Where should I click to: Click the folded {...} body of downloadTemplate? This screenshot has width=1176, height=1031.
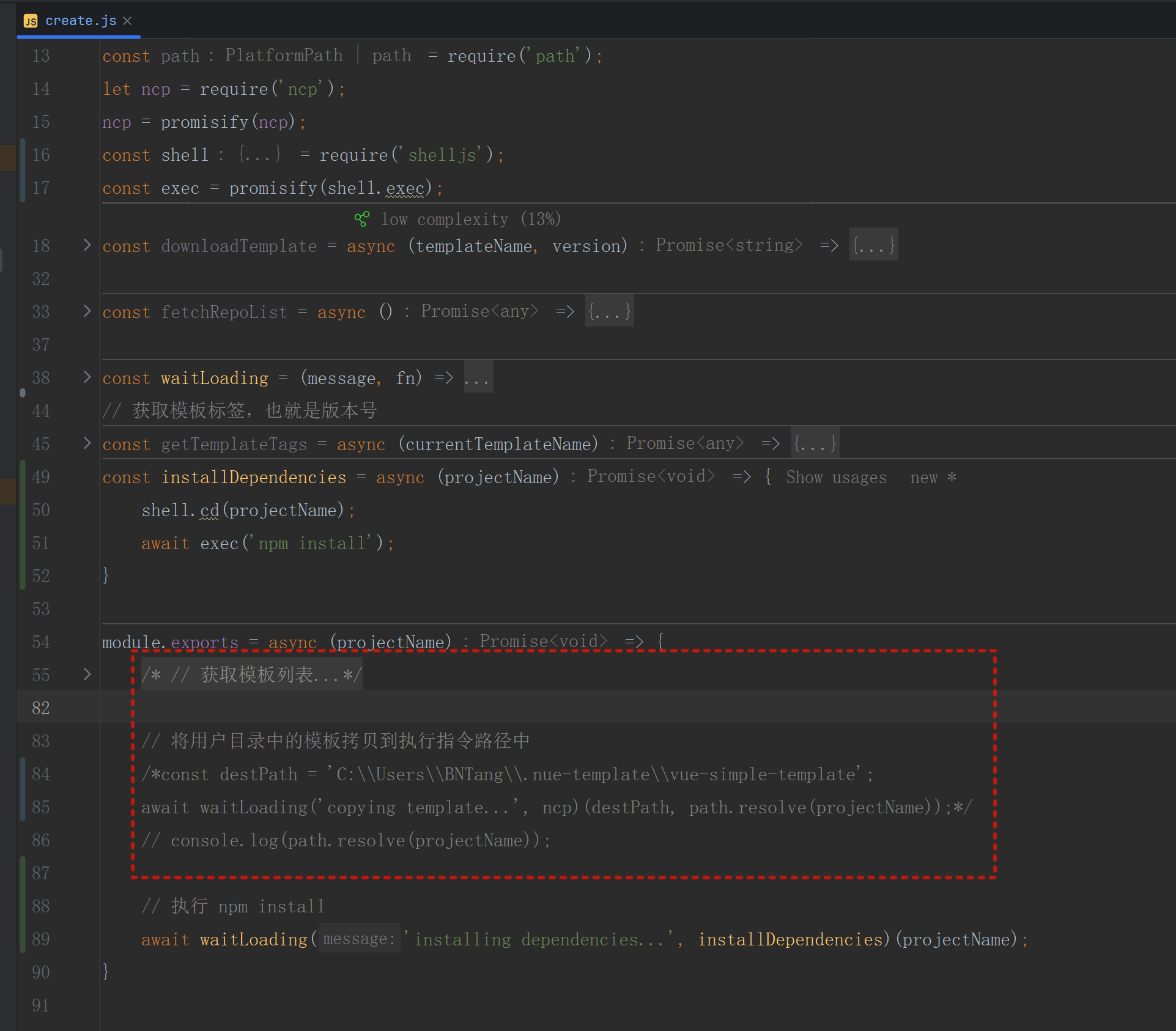[x=873, y=245]
